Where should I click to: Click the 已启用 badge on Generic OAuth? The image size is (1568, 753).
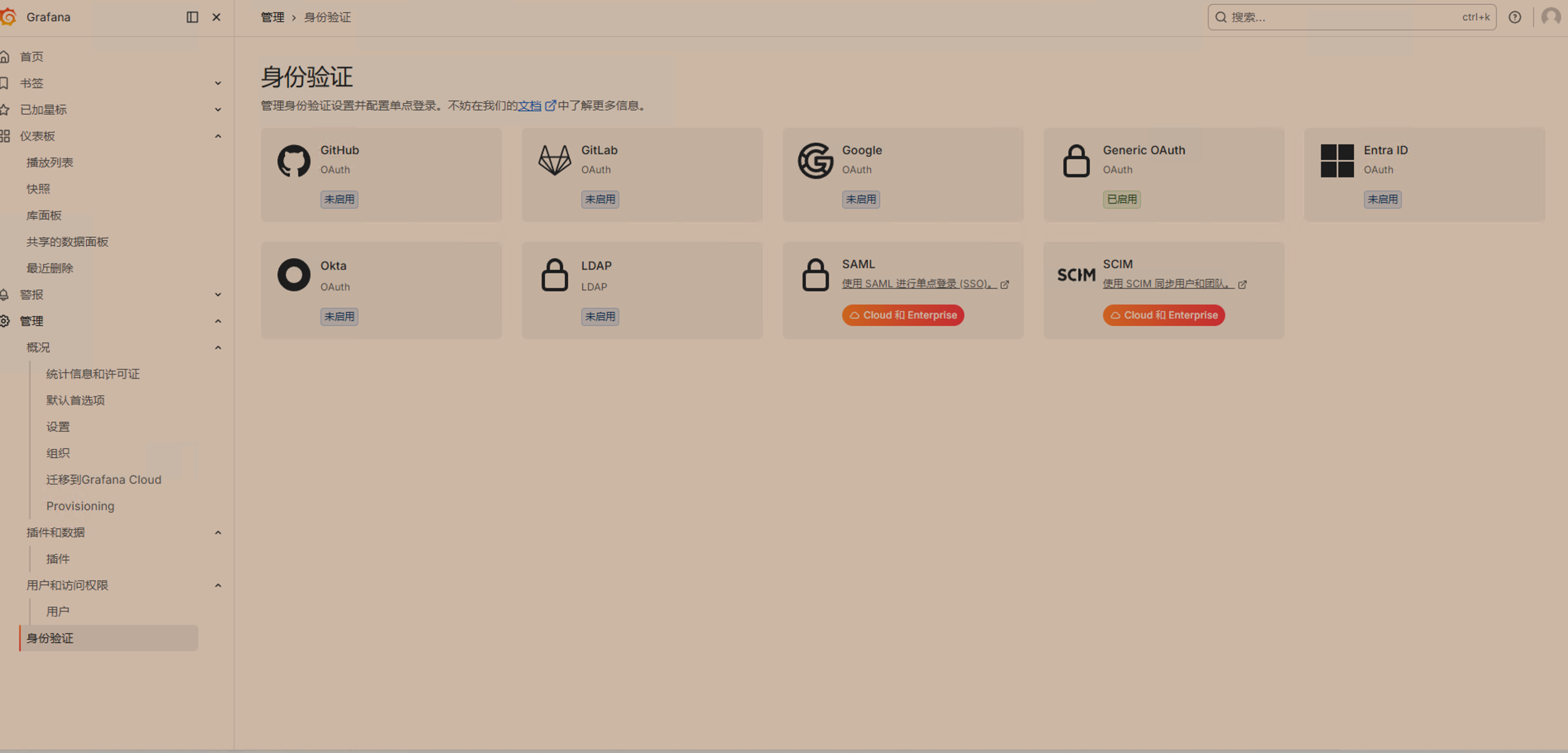coord(1122,199)
